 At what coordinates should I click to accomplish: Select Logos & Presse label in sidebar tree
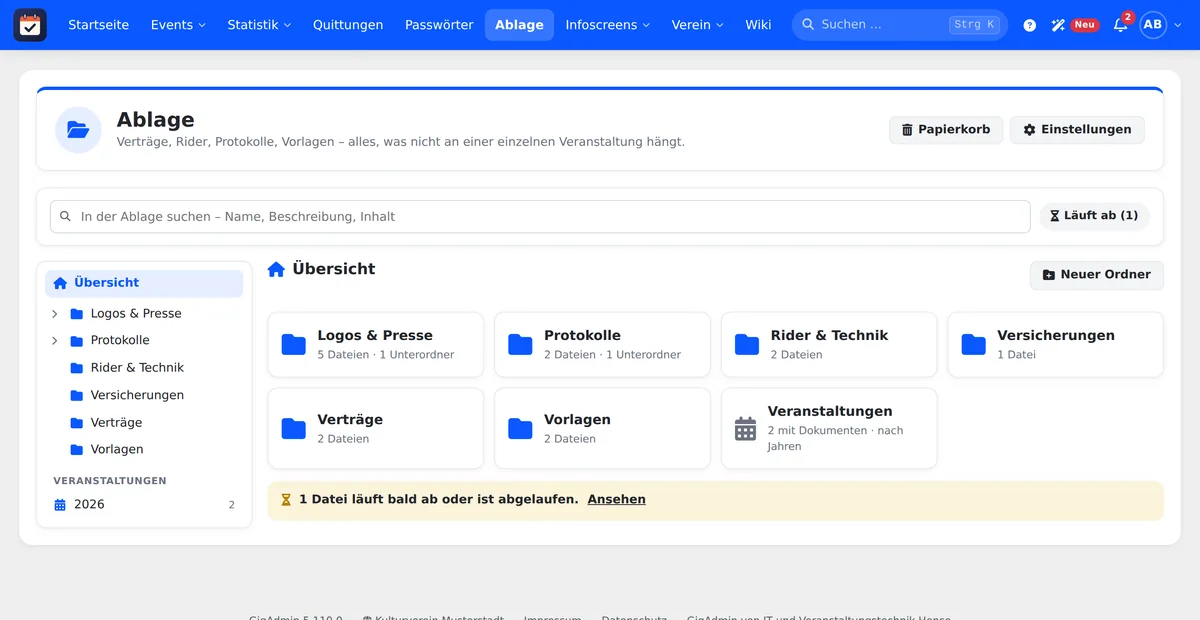(136, 314)
